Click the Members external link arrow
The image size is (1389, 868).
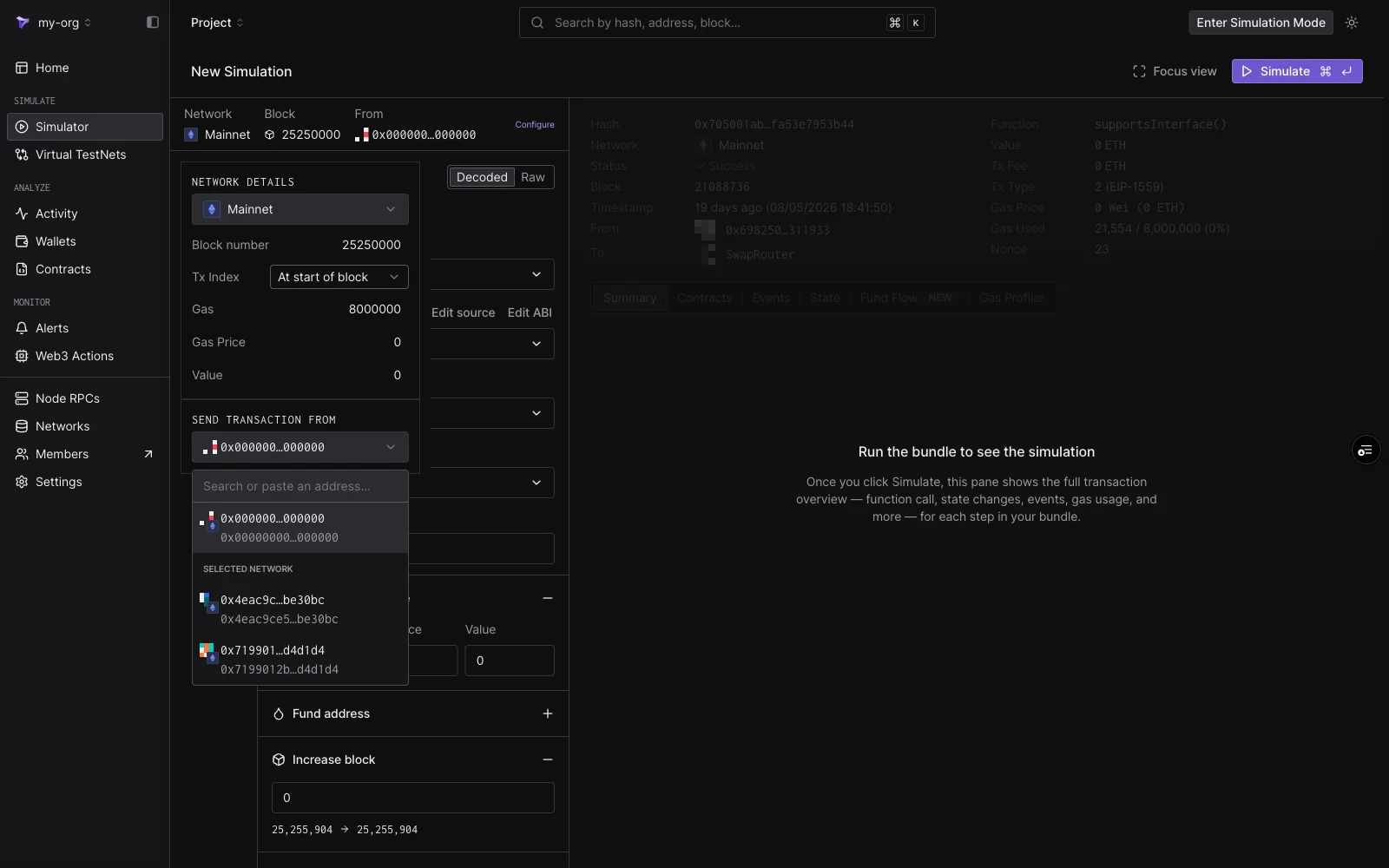(x=148, y=454)
